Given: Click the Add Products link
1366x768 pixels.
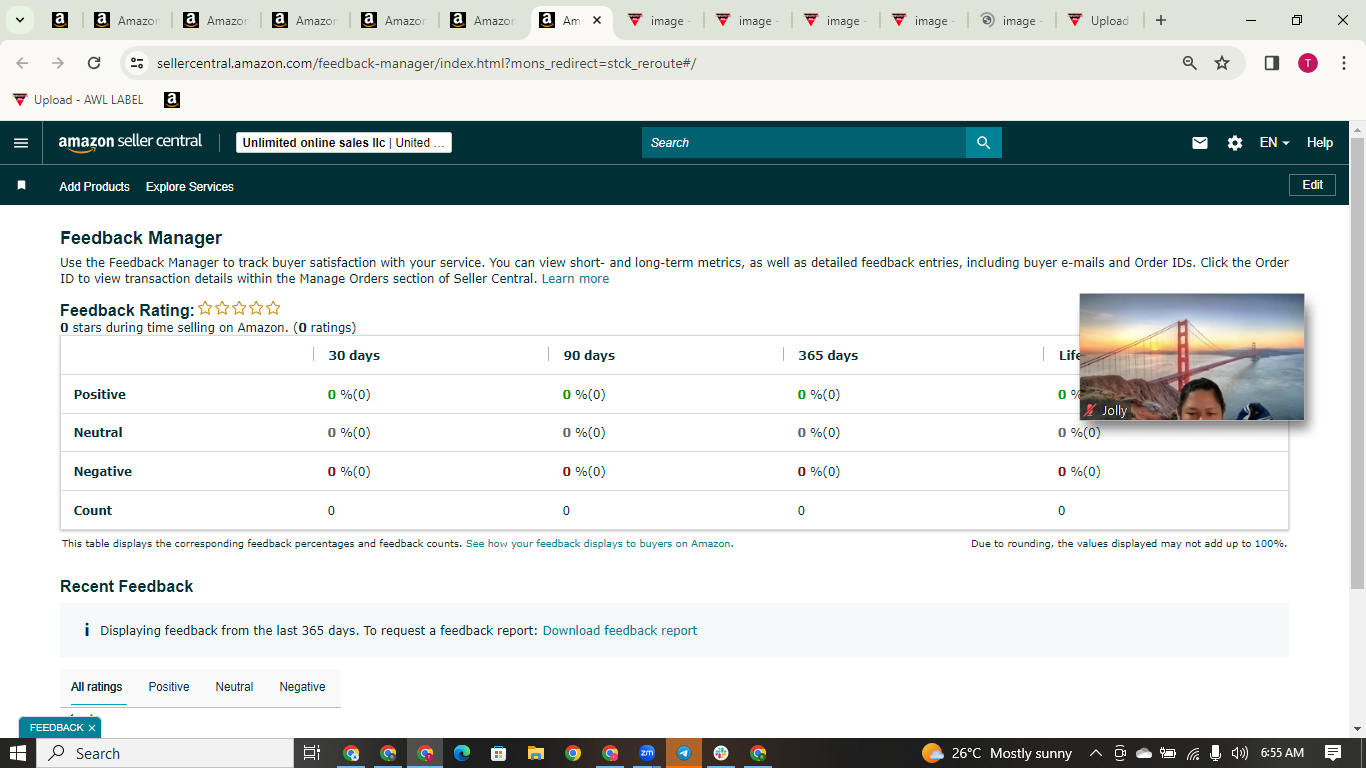Looking at the screenshot, I should coord(94,186).
